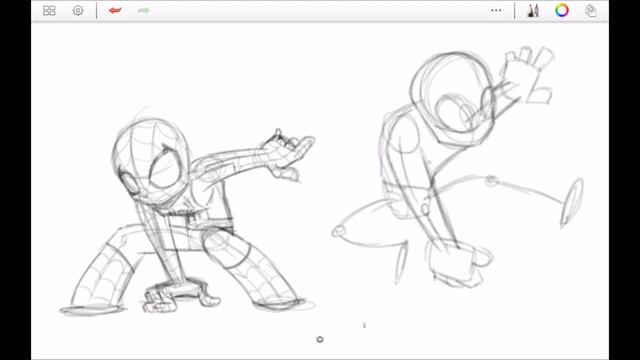Open the layers panel icon
The width and height of the screenshot is (640, 360).
(591, 11)
